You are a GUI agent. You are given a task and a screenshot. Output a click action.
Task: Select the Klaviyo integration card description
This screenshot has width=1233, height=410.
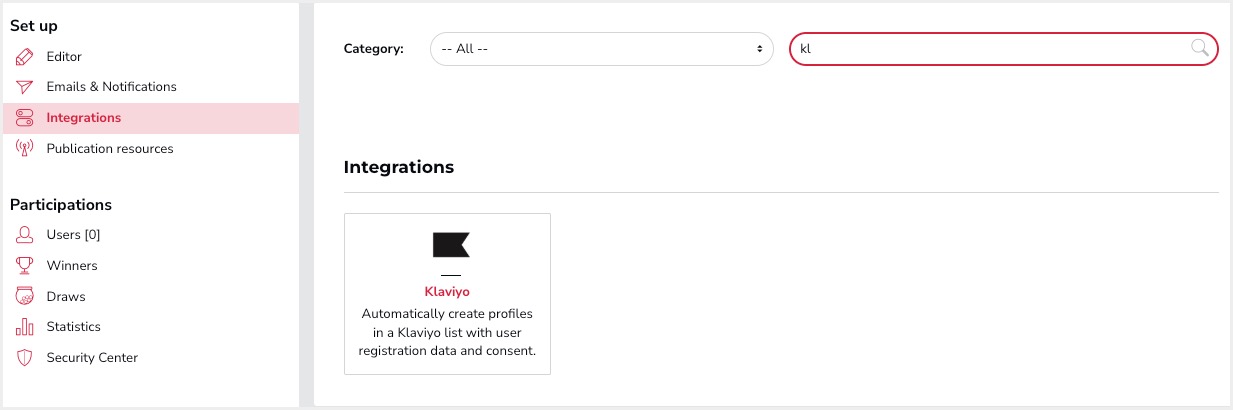447,332
